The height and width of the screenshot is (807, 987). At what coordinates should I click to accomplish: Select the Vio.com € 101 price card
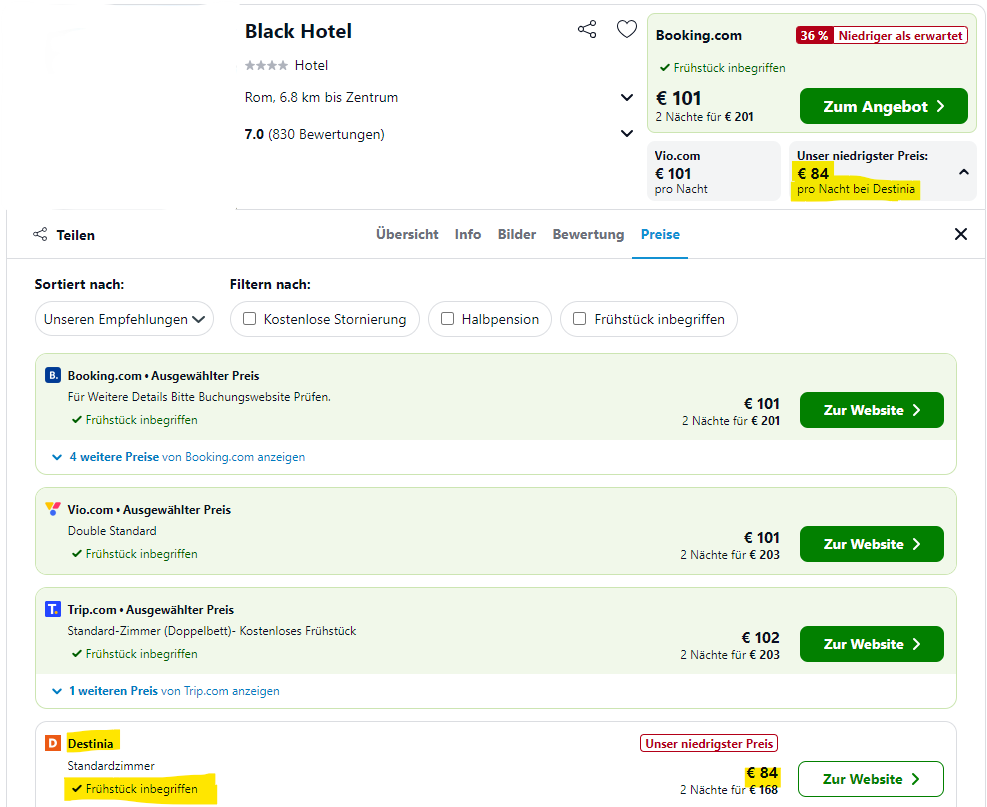click(x=714, y=171)
